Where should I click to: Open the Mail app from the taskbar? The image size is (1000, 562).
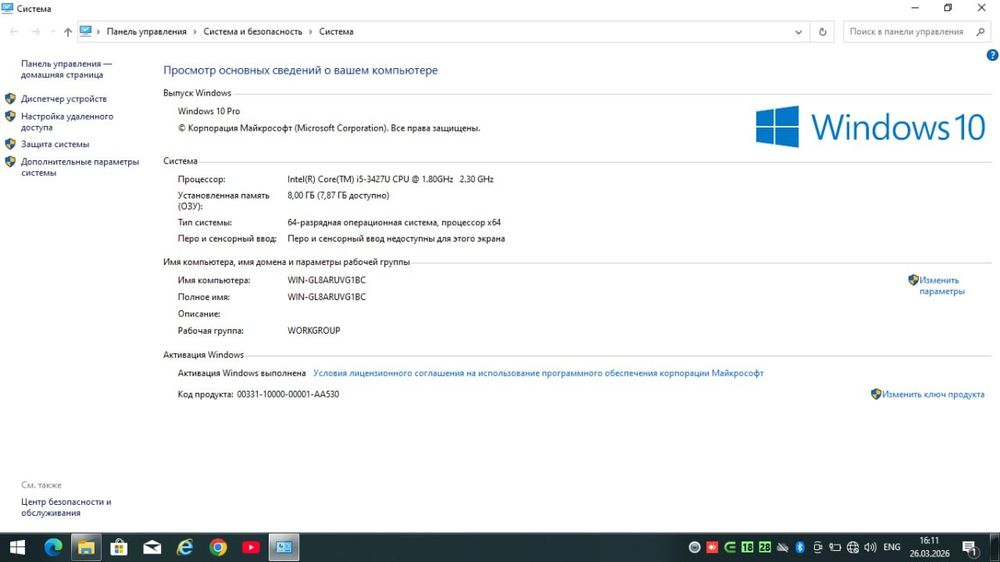click(x=152, y=547)
